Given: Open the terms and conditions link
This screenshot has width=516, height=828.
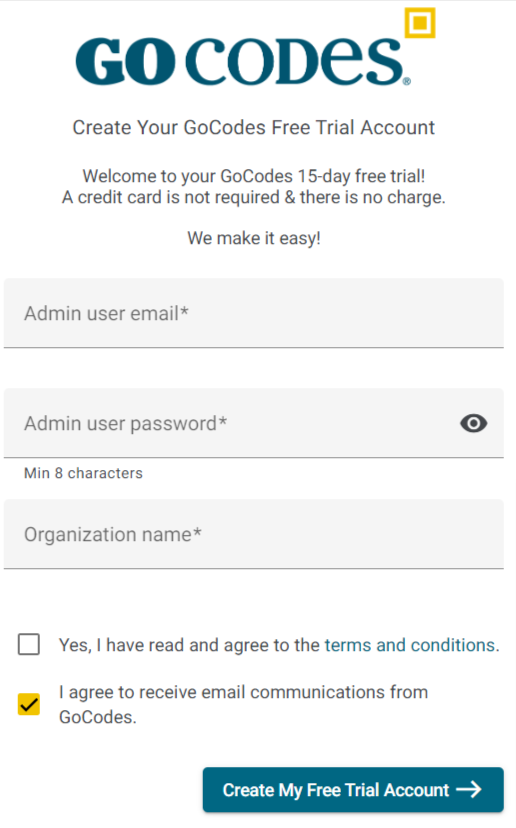Looking at the screenshot, I should coord(411,645).
